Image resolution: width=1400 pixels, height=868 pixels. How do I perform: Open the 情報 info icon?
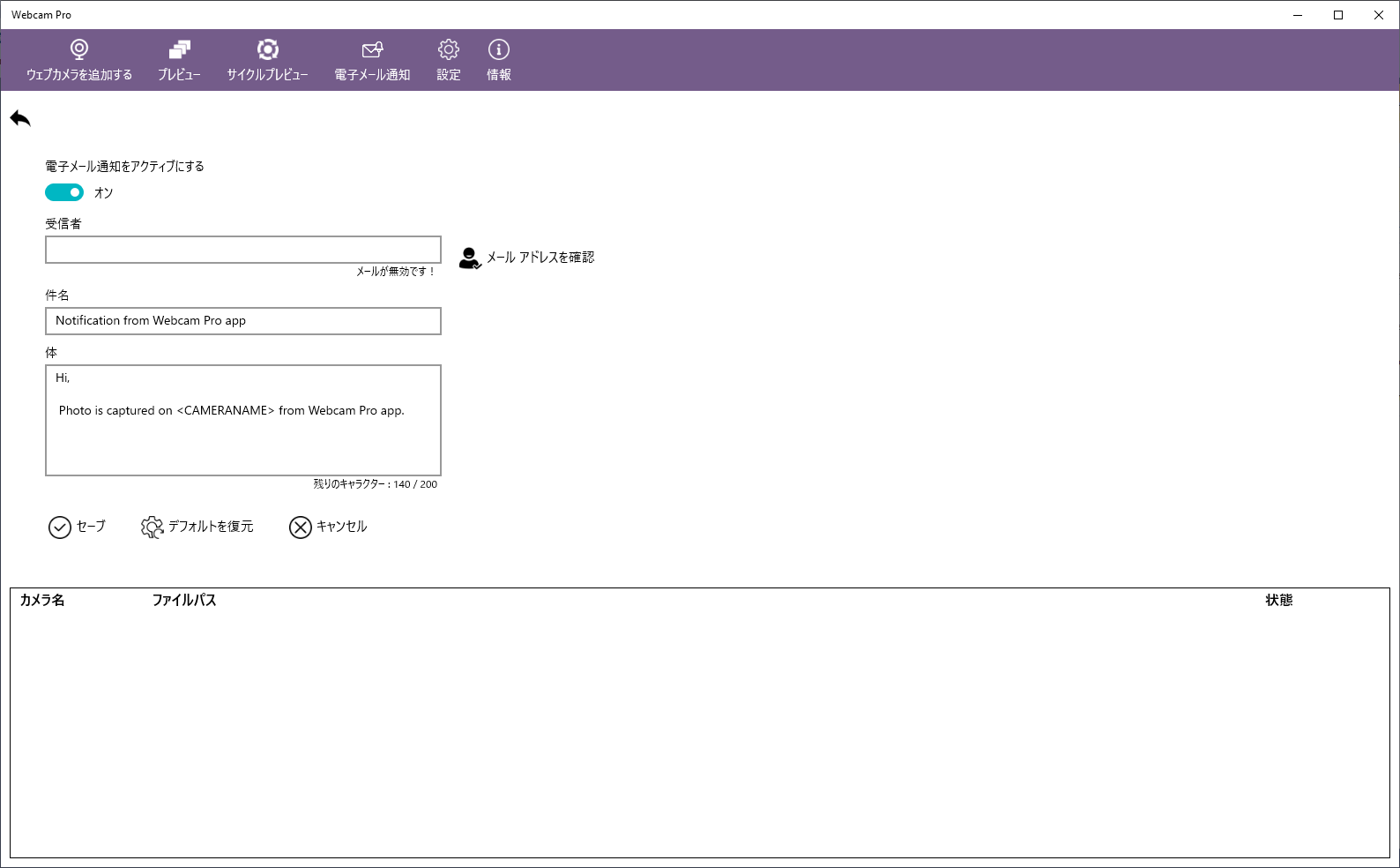[499, 49]
